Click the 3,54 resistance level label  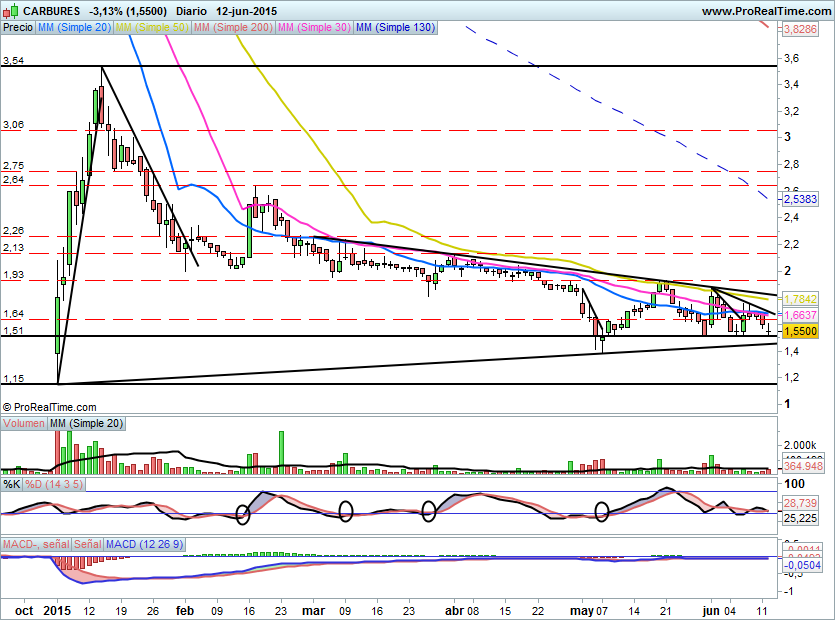point(13,61)
